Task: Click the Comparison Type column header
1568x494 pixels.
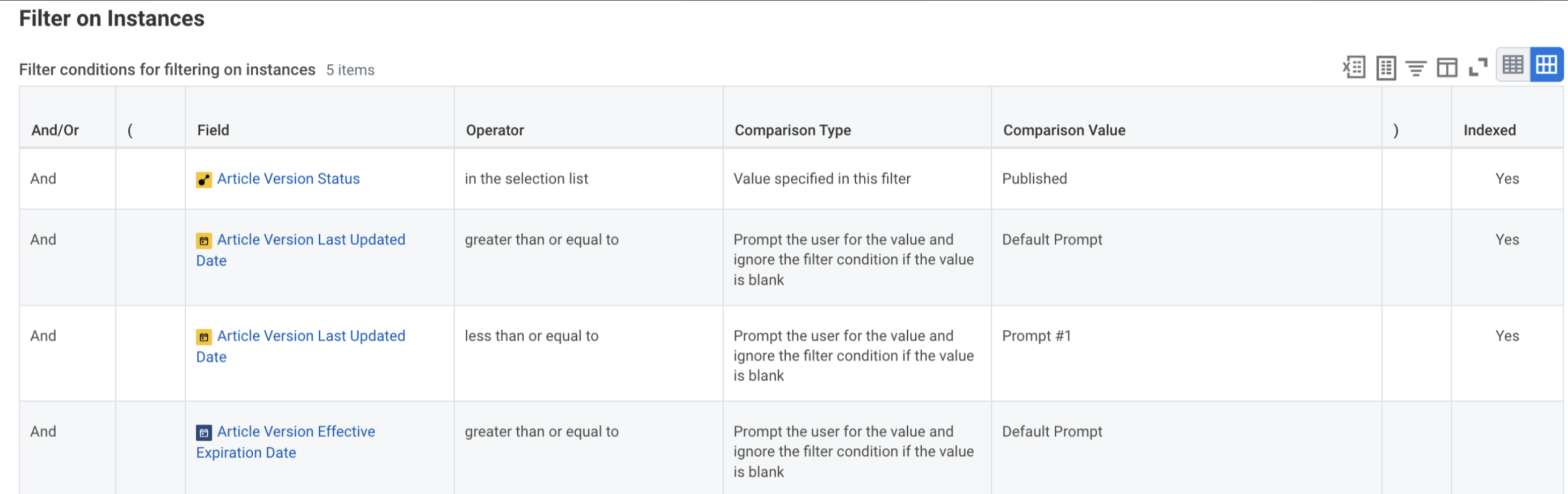Action: [793, 131]
